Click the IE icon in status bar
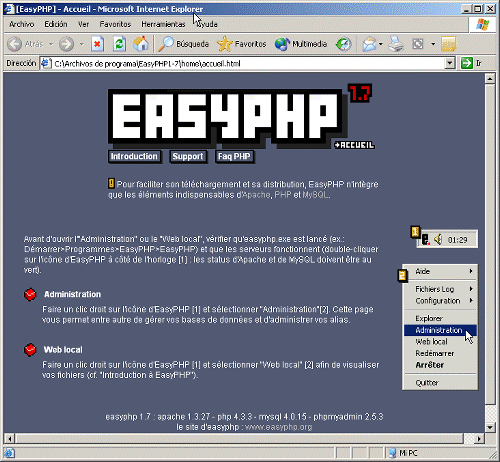 click(9, 453)
